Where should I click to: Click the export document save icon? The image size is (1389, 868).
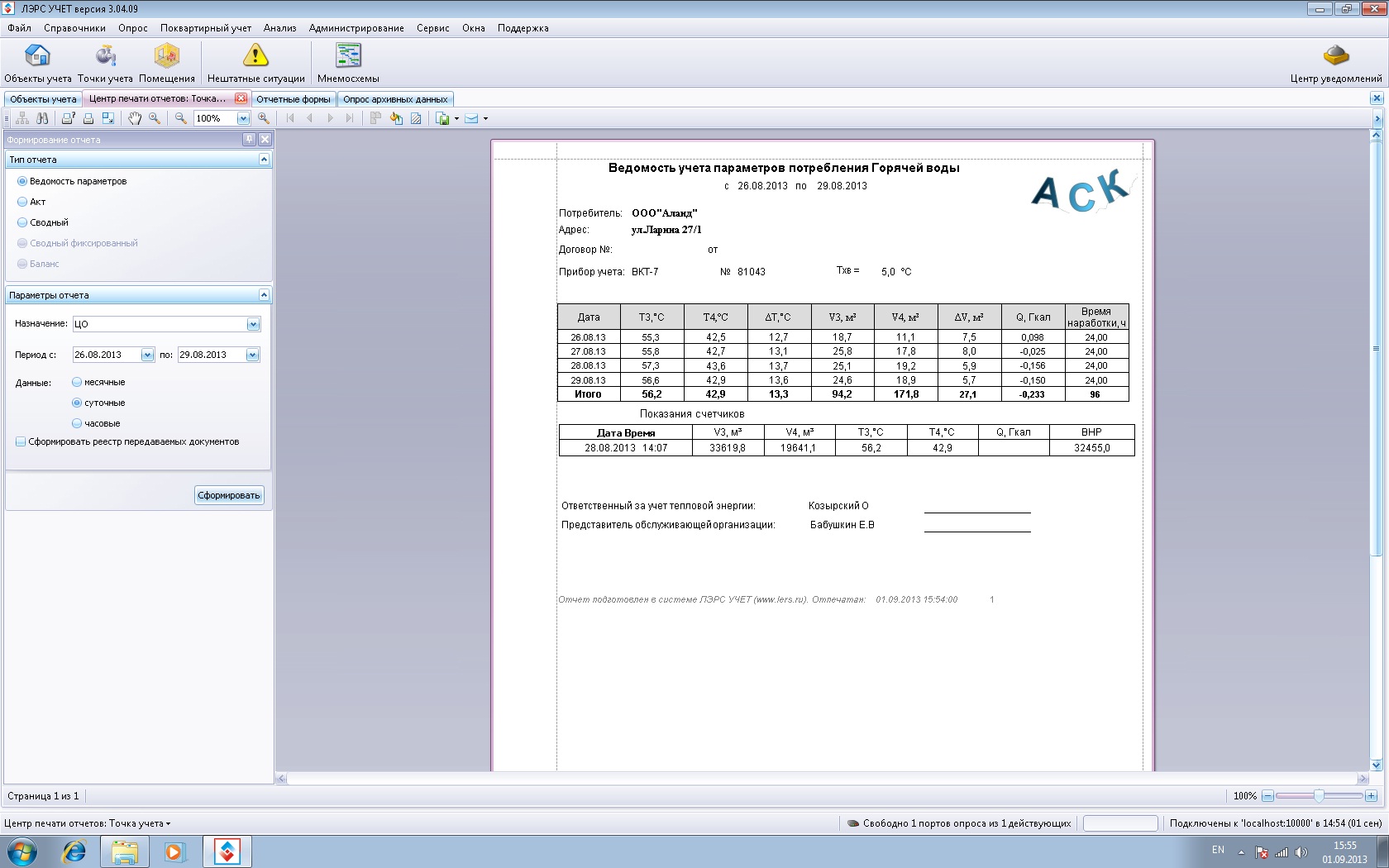coord(443,118)
